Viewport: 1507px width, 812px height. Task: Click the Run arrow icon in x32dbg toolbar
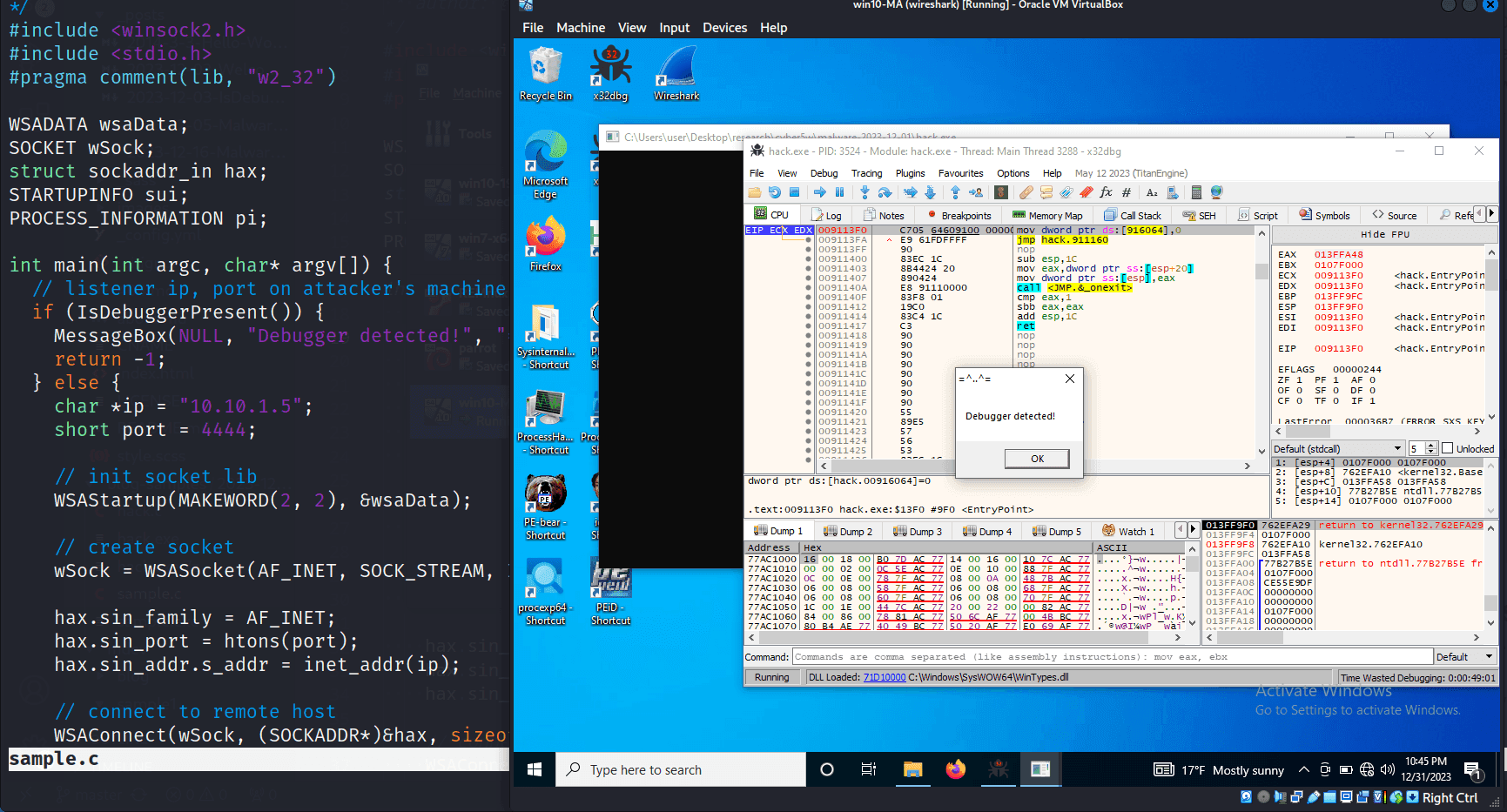(819, 192)
